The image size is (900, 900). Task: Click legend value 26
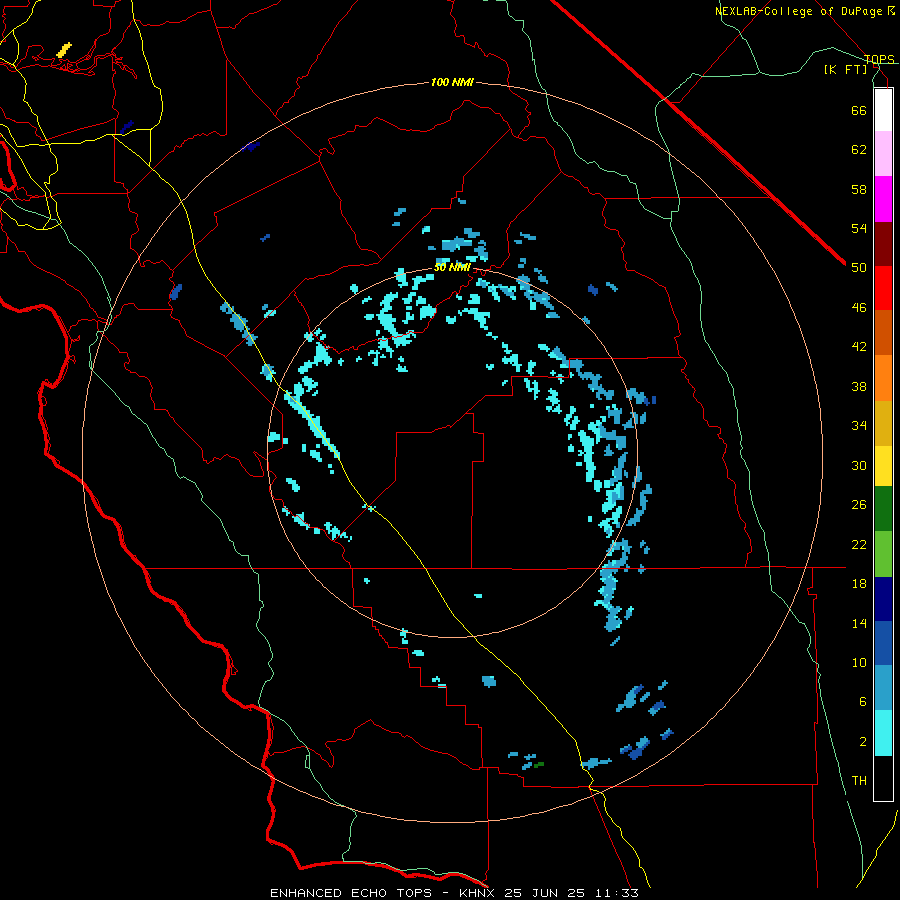click(x=859, y=505)
